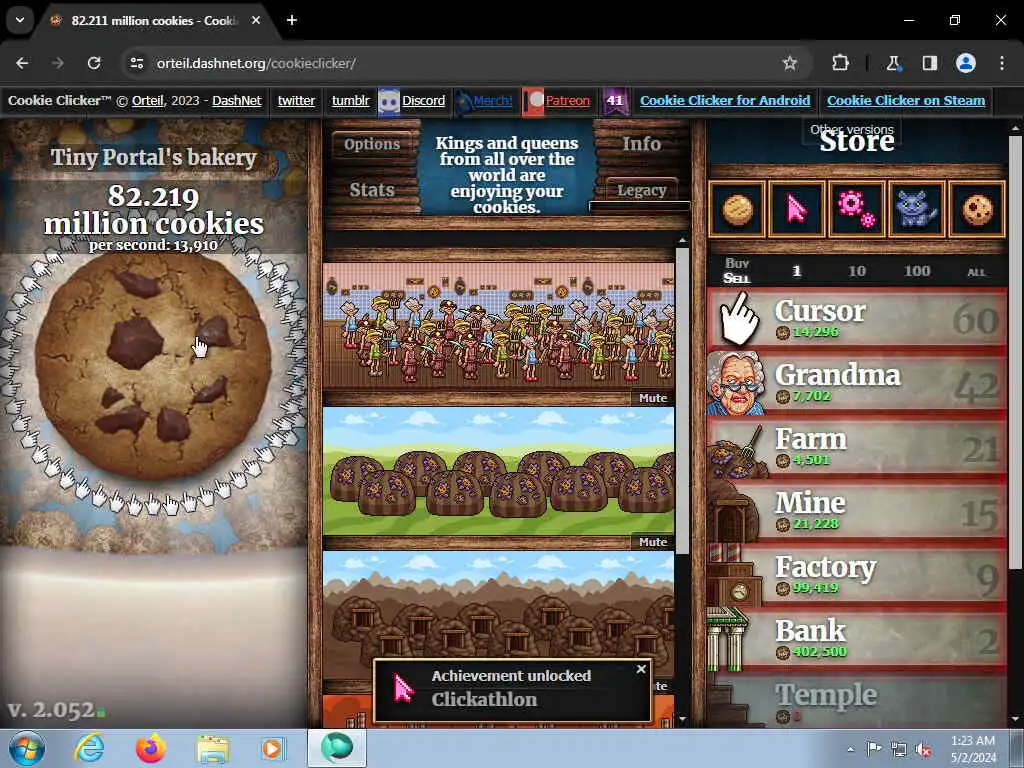Buy the blue kitten upgrade in Store

[x=916, y=210]
